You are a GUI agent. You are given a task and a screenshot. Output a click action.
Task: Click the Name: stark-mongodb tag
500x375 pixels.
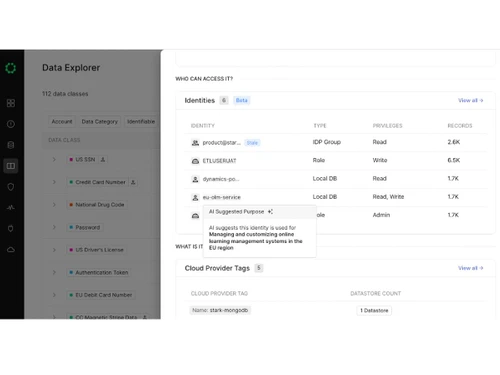220,310
